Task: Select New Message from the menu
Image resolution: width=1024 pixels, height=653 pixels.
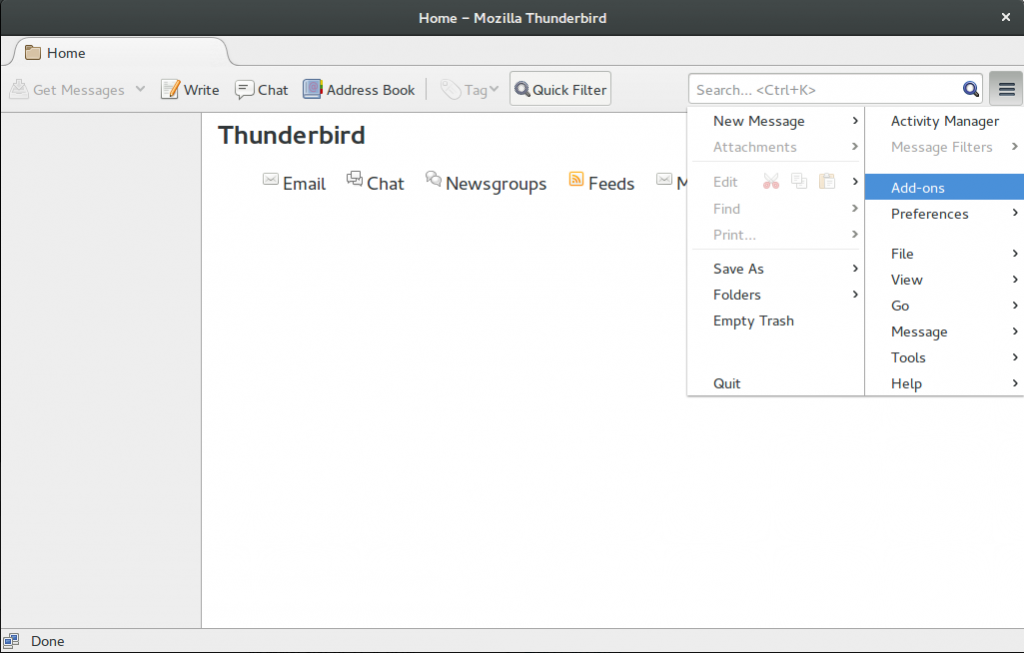Action: tap(776, 121)
